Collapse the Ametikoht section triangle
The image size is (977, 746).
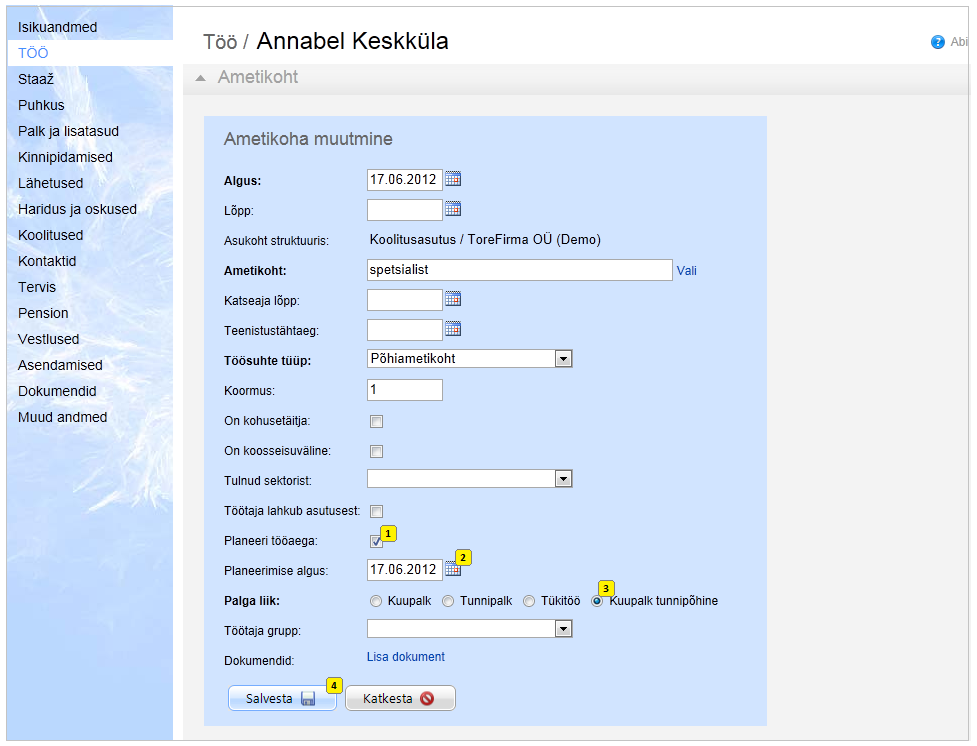201,78
